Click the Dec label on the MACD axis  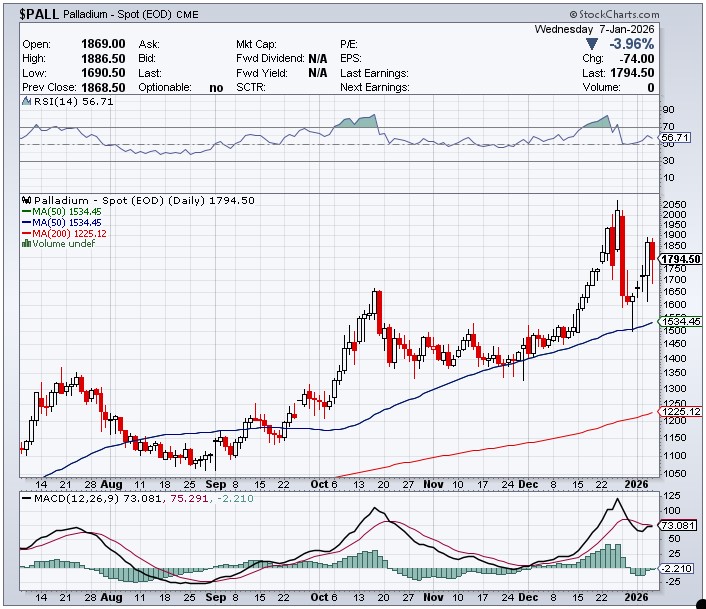coord(528,597)
